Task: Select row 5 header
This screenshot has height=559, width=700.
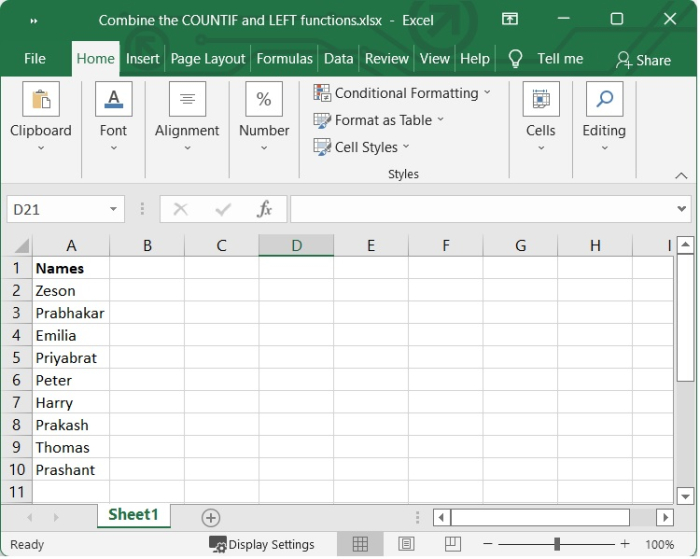Action: (x=17, y=358)
